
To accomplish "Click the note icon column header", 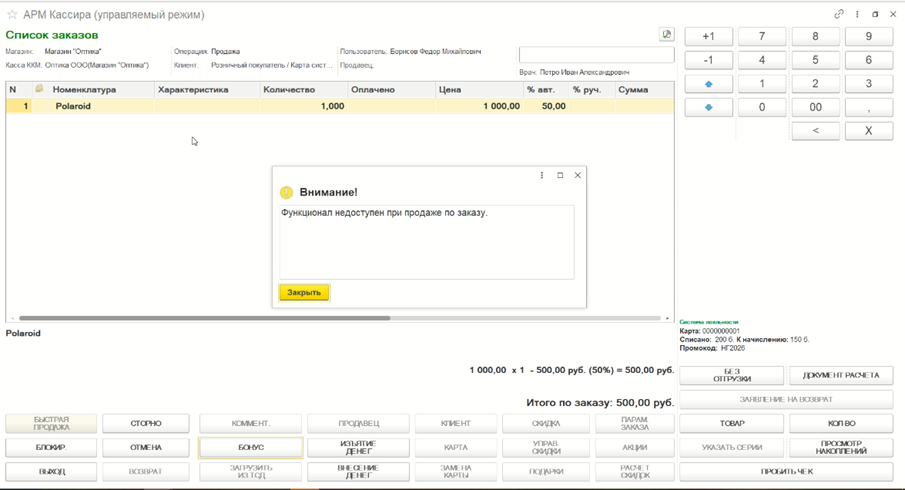I will pos(39,89).
